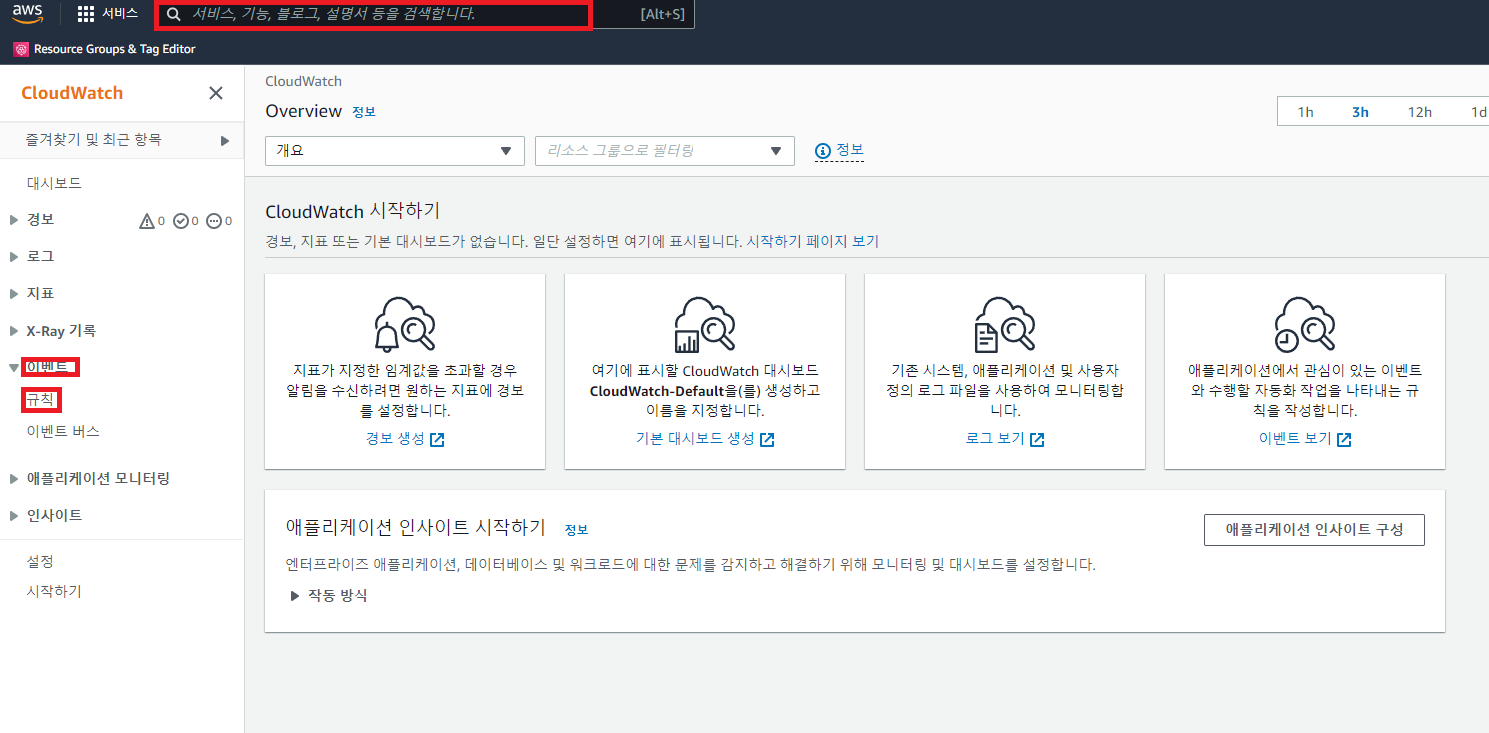Click the search magnifier icon in top bar

point(174,14)
